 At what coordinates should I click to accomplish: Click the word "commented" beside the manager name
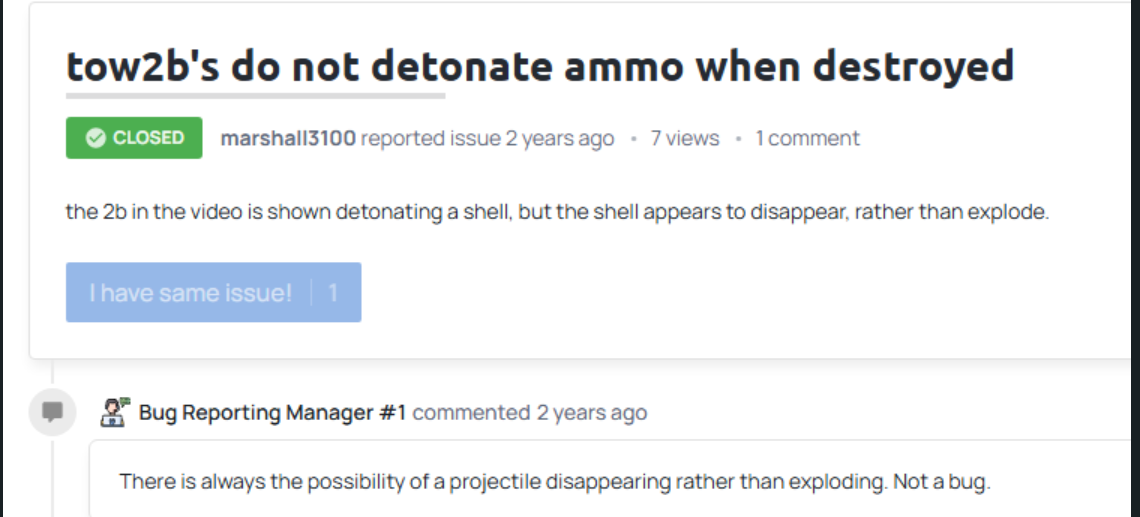pyautogui.click(x=471, y=412)
